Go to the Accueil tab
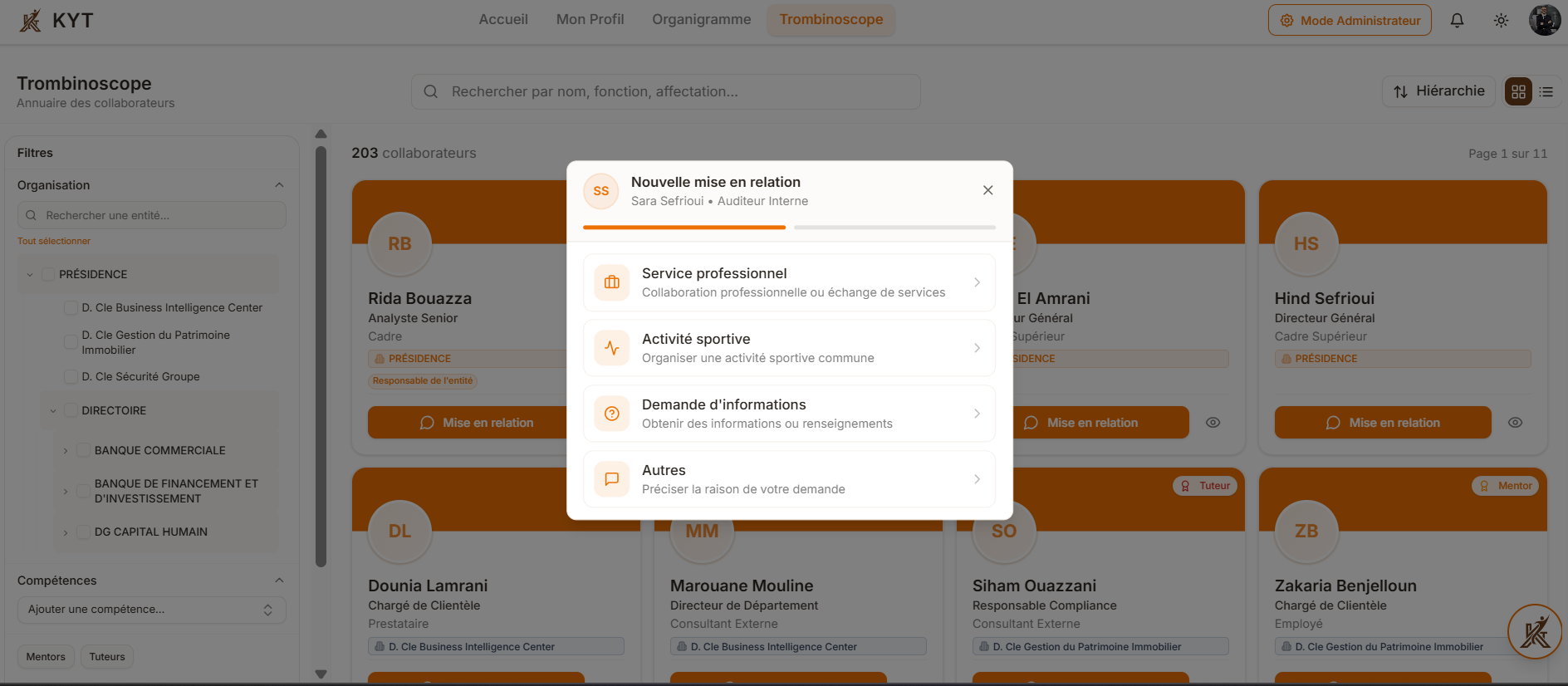This screenshot has width=1568, height=686. (503, 19)
